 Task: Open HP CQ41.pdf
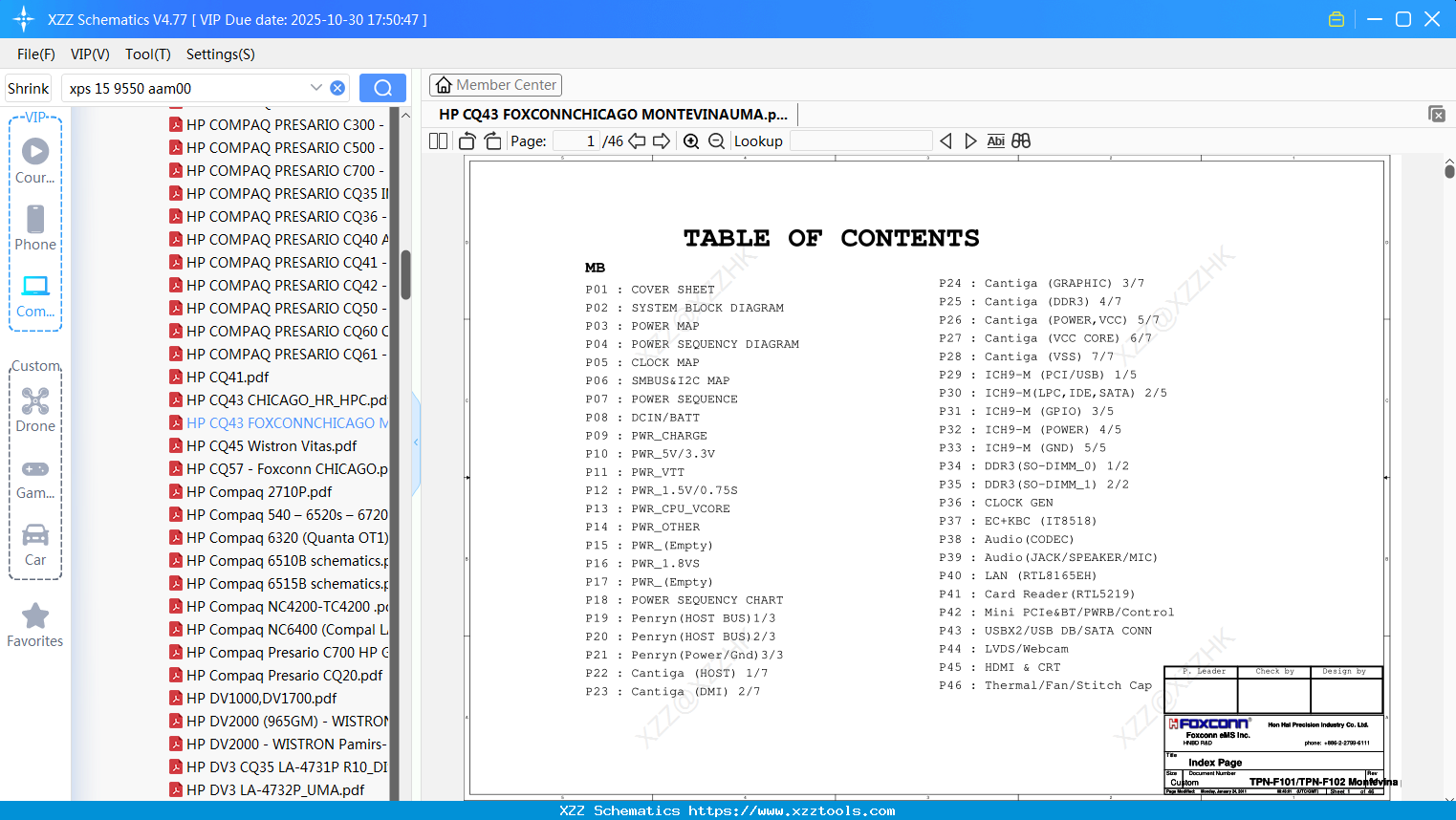coord(220,377)
